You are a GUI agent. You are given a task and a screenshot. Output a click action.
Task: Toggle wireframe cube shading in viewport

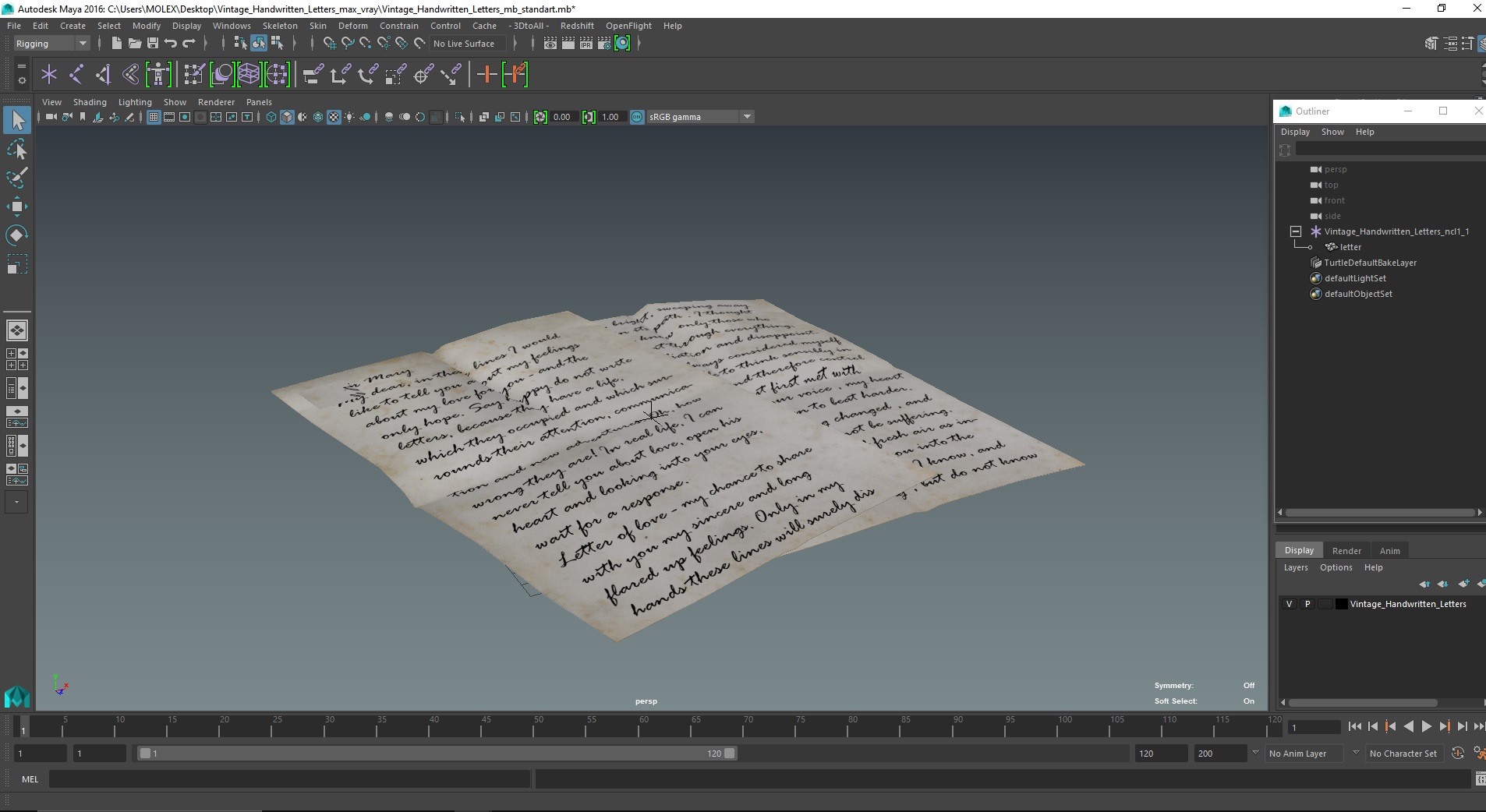coord(271,117)
